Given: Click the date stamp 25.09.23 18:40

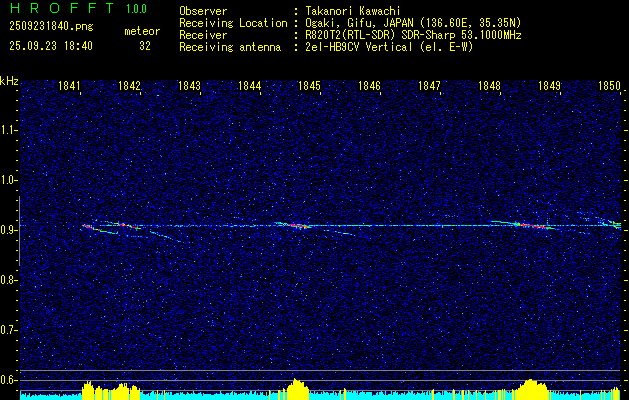Looking at the screenshot, I should [50, 46].
